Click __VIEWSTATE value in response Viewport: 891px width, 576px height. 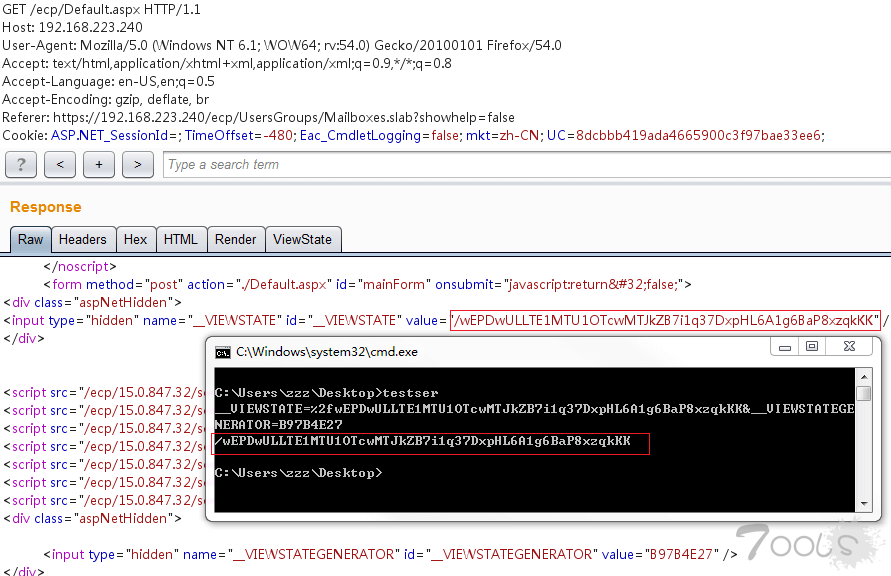(x=665, y=321)
